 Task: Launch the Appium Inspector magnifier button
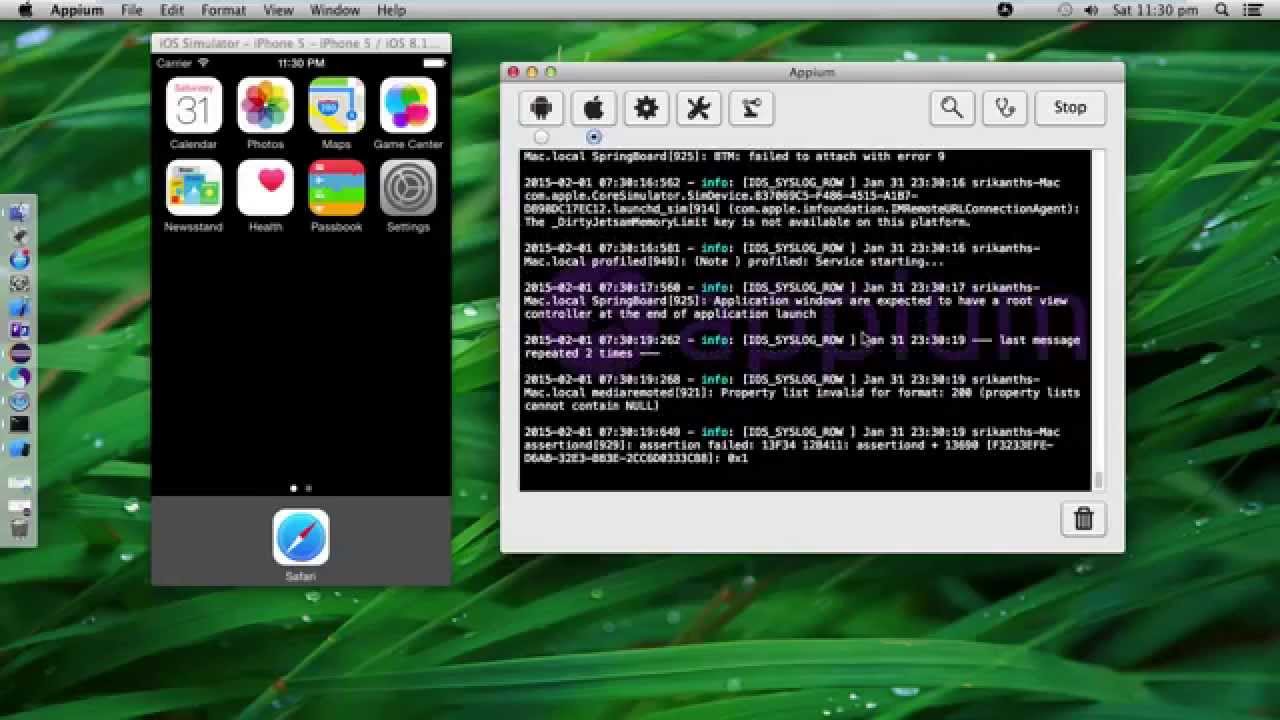pos(952,108)
